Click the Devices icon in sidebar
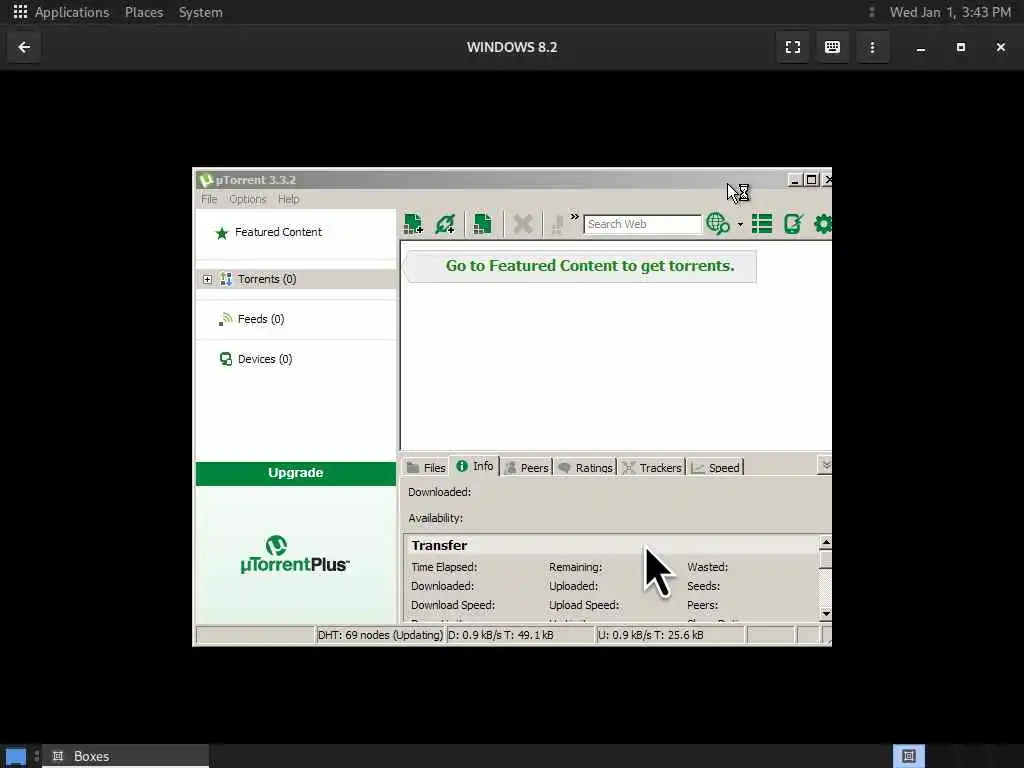The image size is (1024, 768). click(226, 360)
